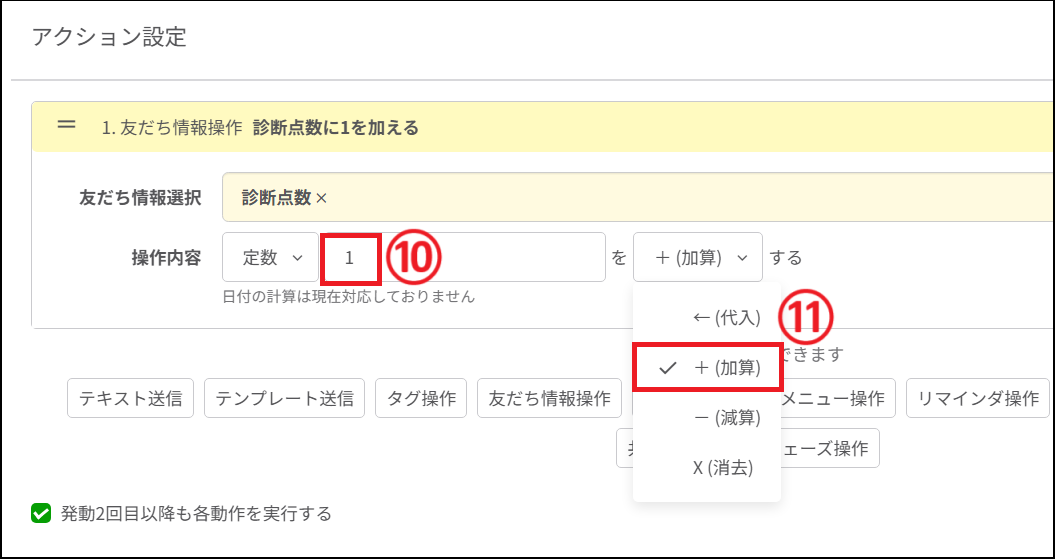Click the テンプレート送信 button
The height and width of the screenshot is (559, 1055).
tap(284, 398)
